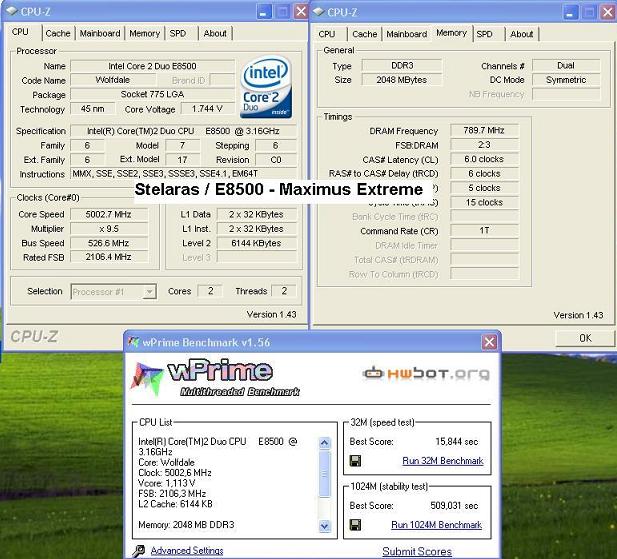The image size is (617, 559).
Task: Open About tab in right CPU-Z window
Action: [x=521, y=34]
